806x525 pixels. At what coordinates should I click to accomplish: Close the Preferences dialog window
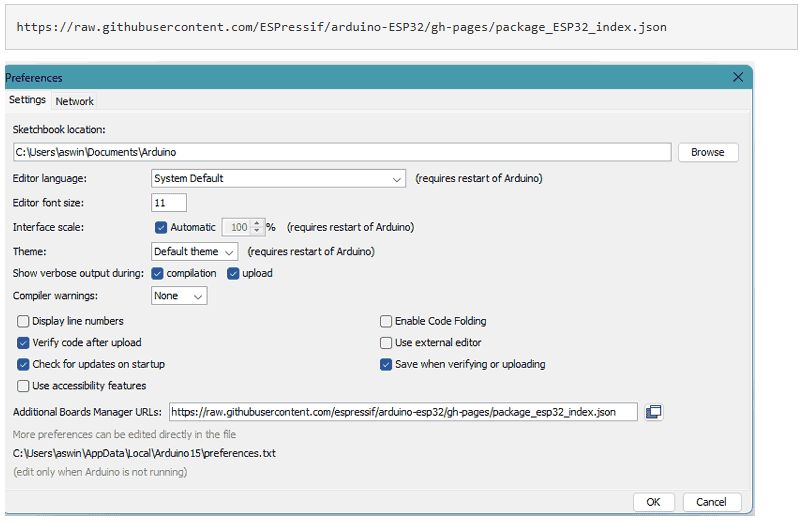point(738,77)
